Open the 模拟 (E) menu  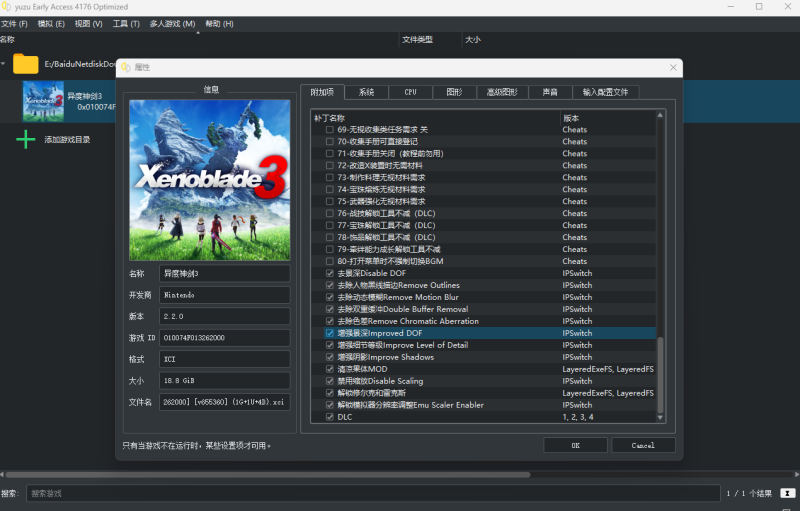(x=51, y=24)
